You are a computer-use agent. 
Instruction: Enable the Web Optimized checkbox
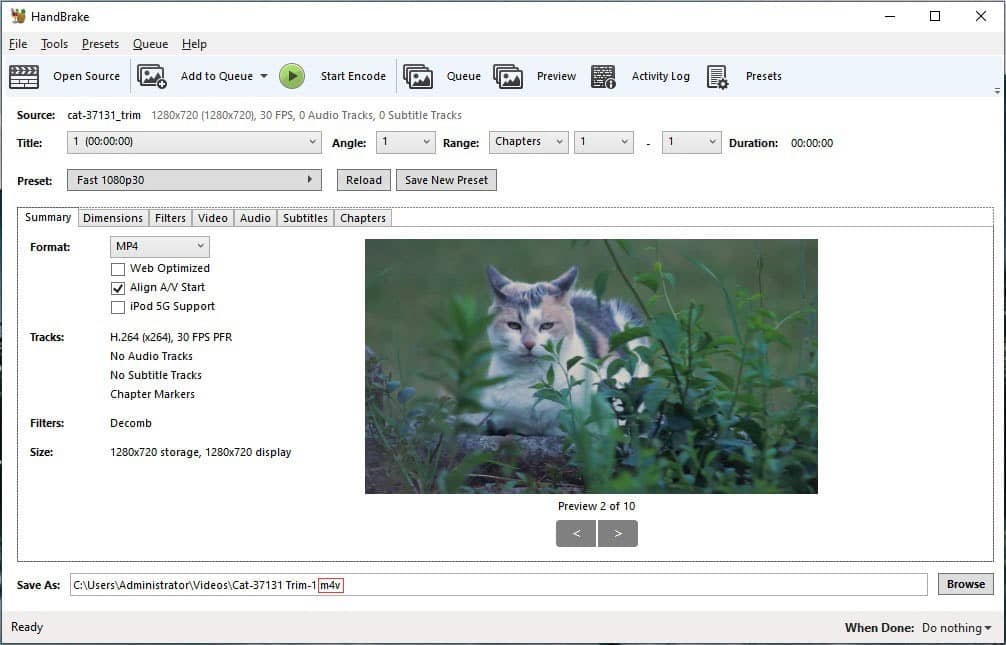click(118, 269)
